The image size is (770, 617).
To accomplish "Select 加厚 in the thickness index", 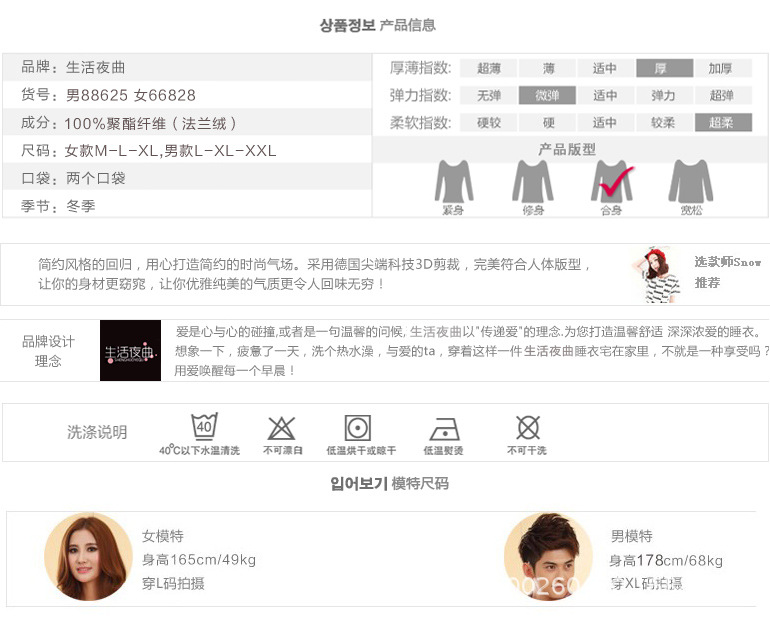I will 723,68.
